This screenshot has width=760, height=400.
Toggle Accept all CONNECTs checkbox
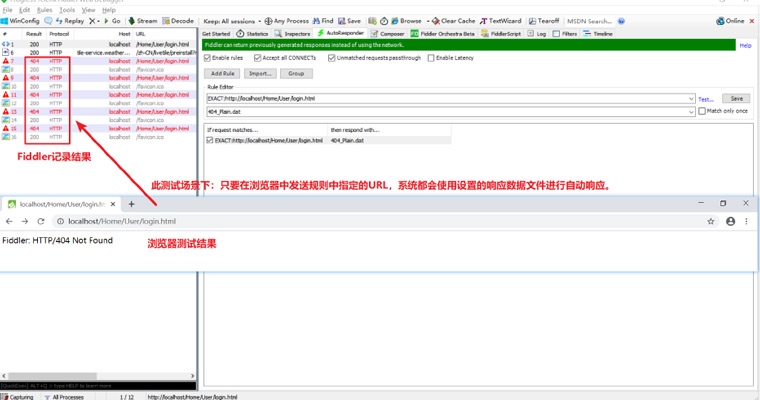pyautogui.click(x=257, y=58)
